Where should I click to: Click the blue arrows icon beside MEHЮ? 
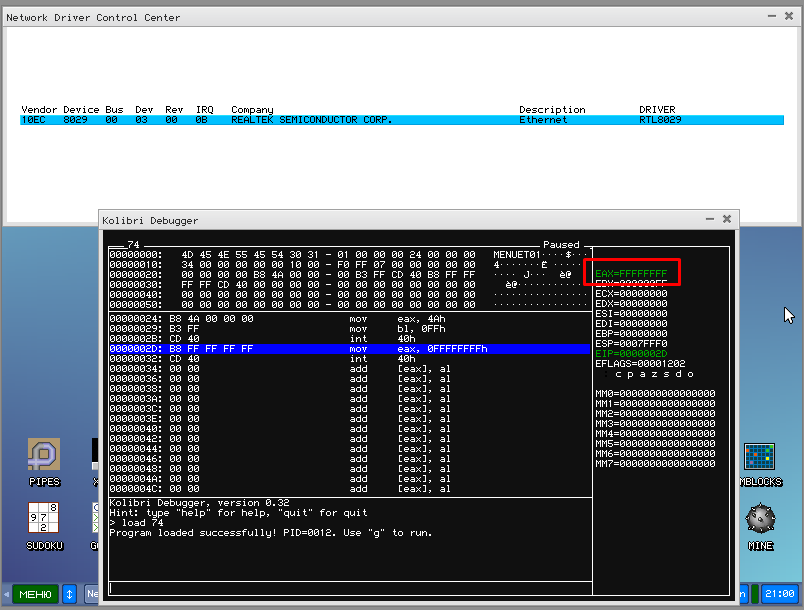(70, 594)
